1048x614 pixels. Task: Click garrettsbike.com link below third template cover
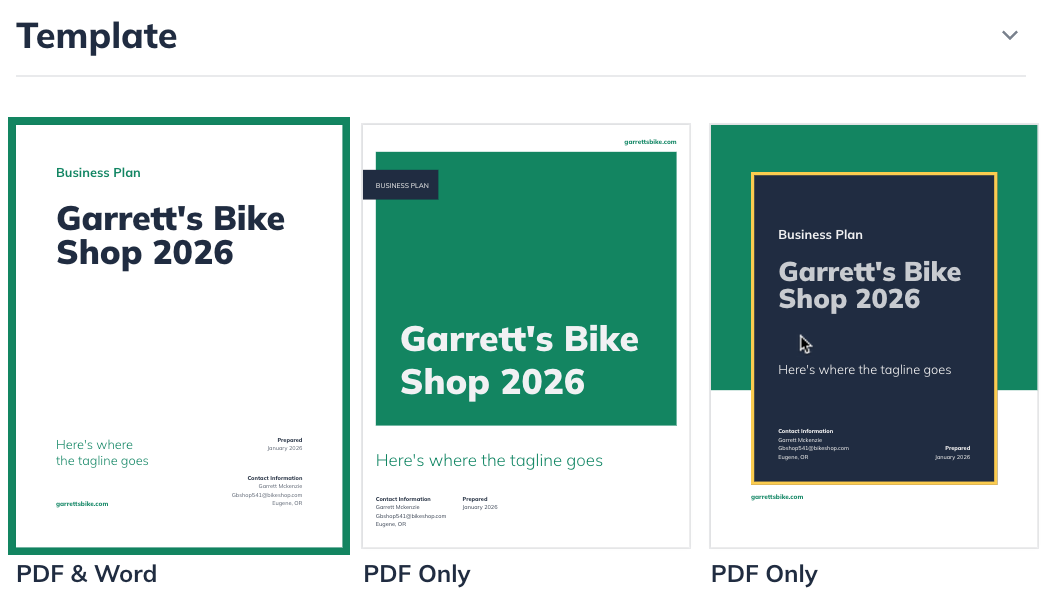coord(776,495)
